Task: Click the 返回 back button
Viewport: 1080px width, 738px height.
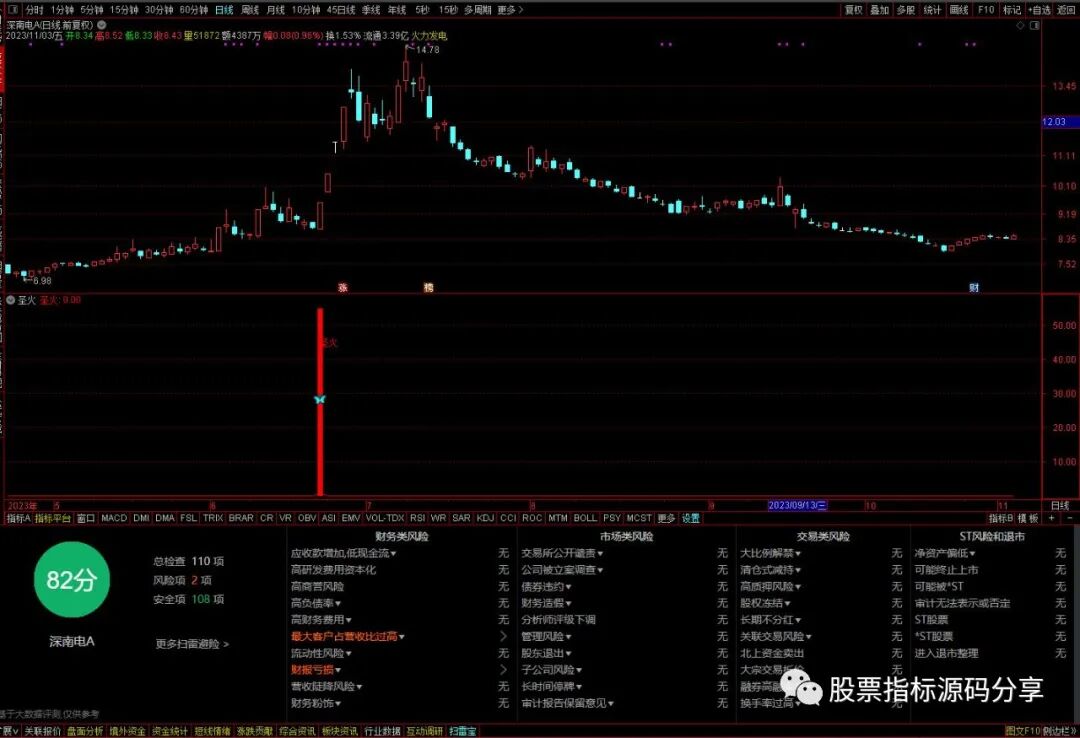Action: coord(1066,10)
